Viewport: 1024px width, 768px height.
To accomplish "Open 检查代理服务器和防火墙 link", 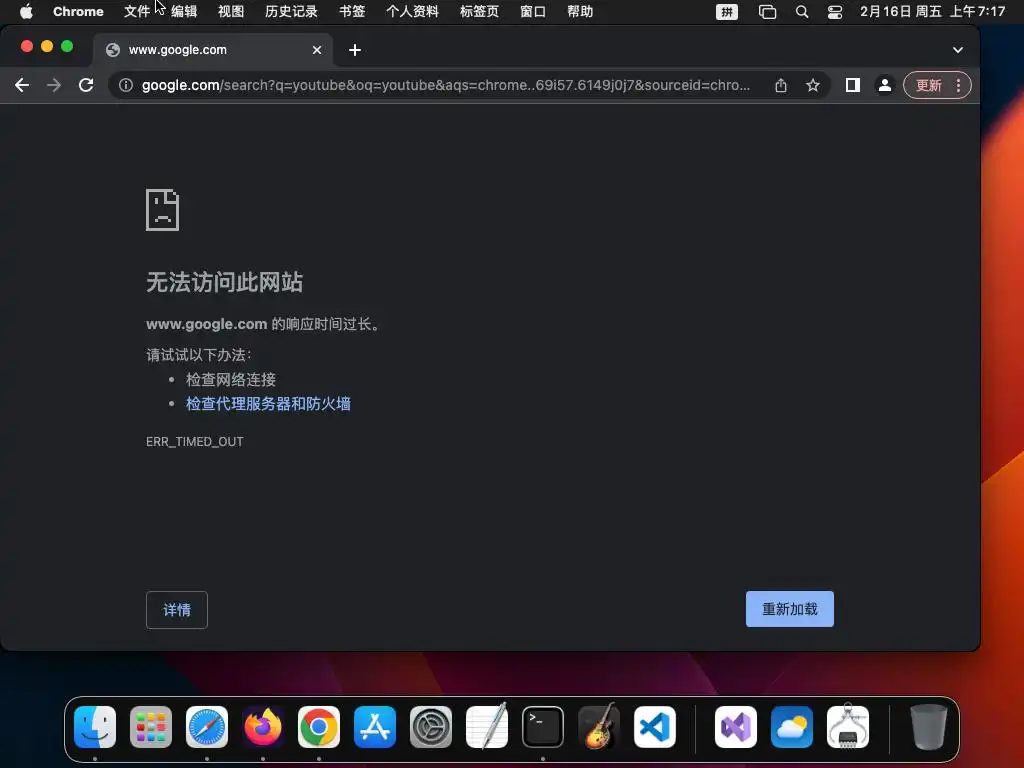I will click(268, 404).
